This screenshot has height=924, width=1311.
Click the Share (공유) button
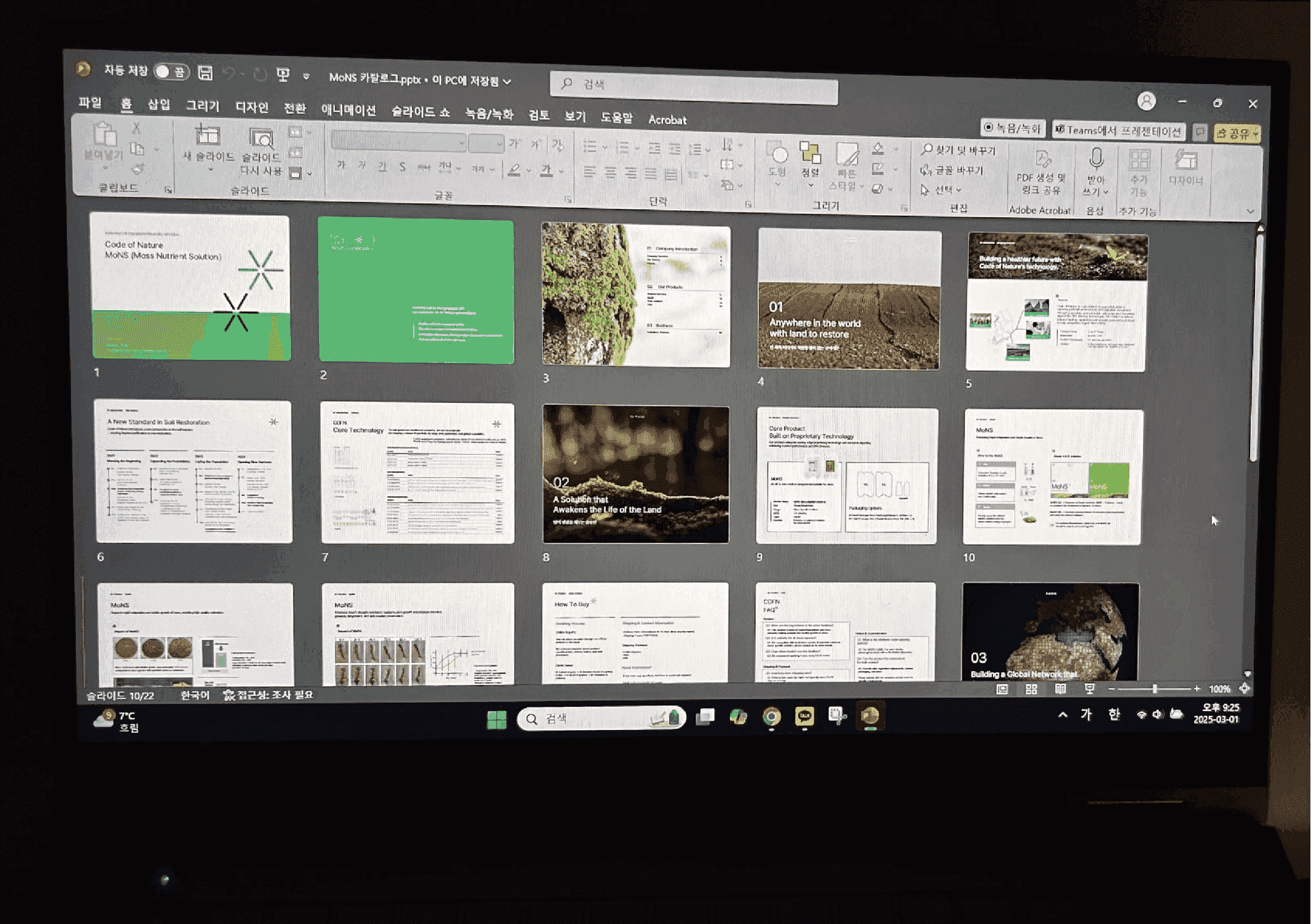click(x=1237, y=133)
